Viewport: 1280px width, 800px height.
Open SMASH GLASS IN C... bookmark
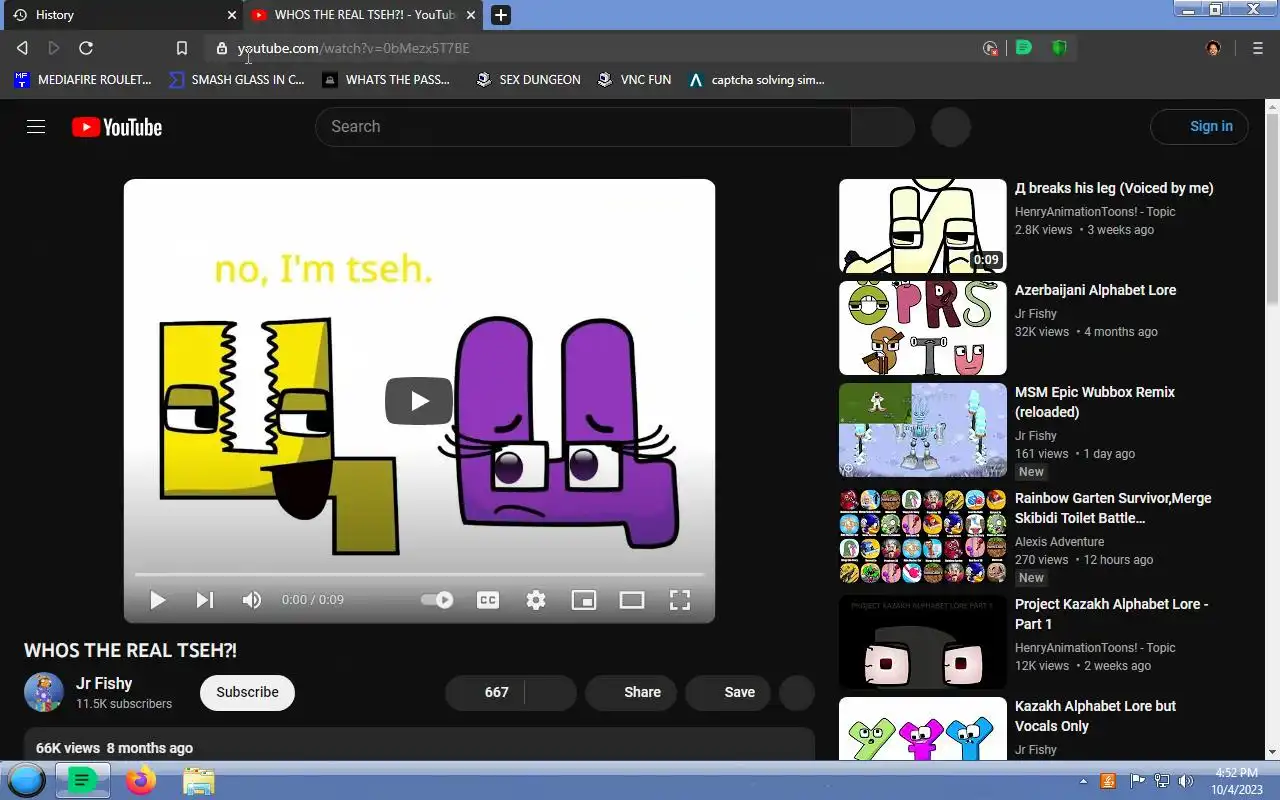(x=237, y=79)
